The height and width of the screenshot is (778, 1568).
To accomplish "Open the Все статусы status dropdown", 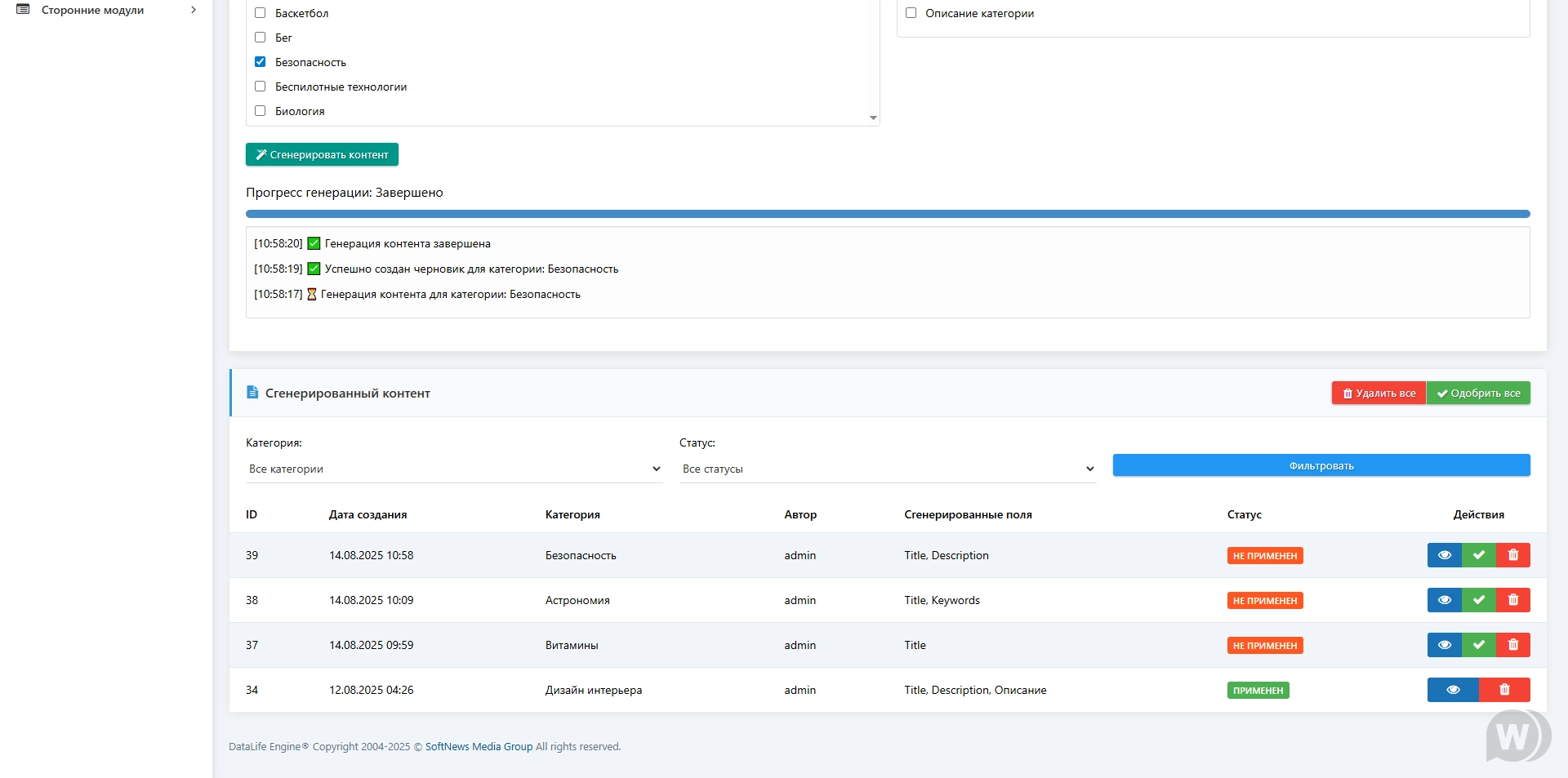I will (x=887, y=469).
